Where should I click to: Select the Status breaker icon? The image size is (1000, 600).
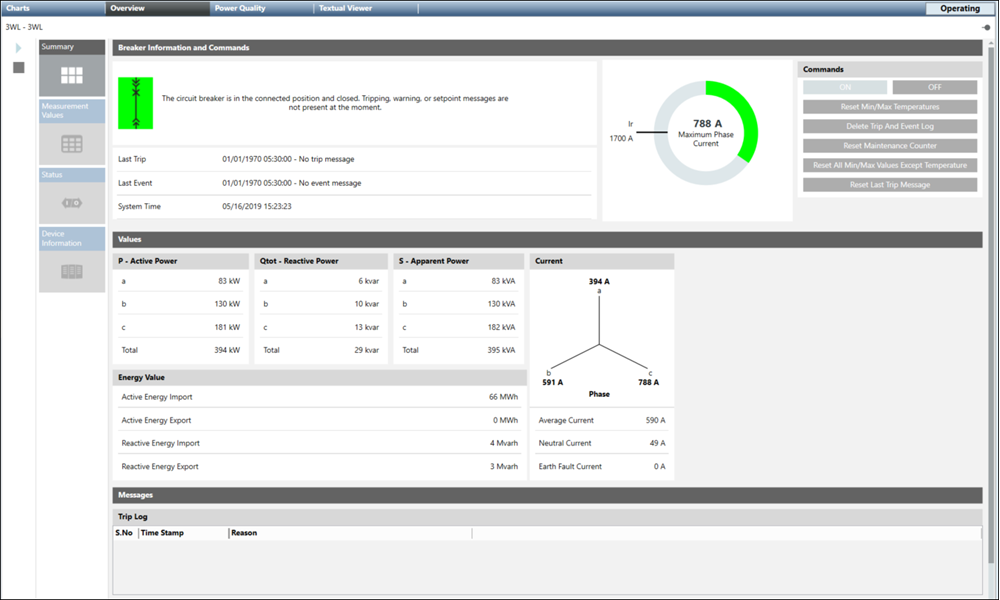click(x=71, y=204)
